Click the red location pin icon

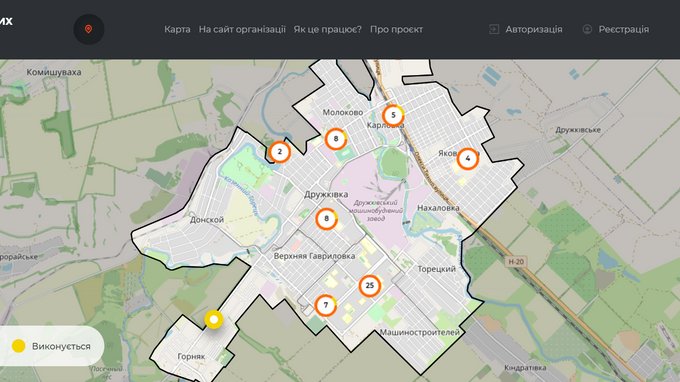coord(88,29)
